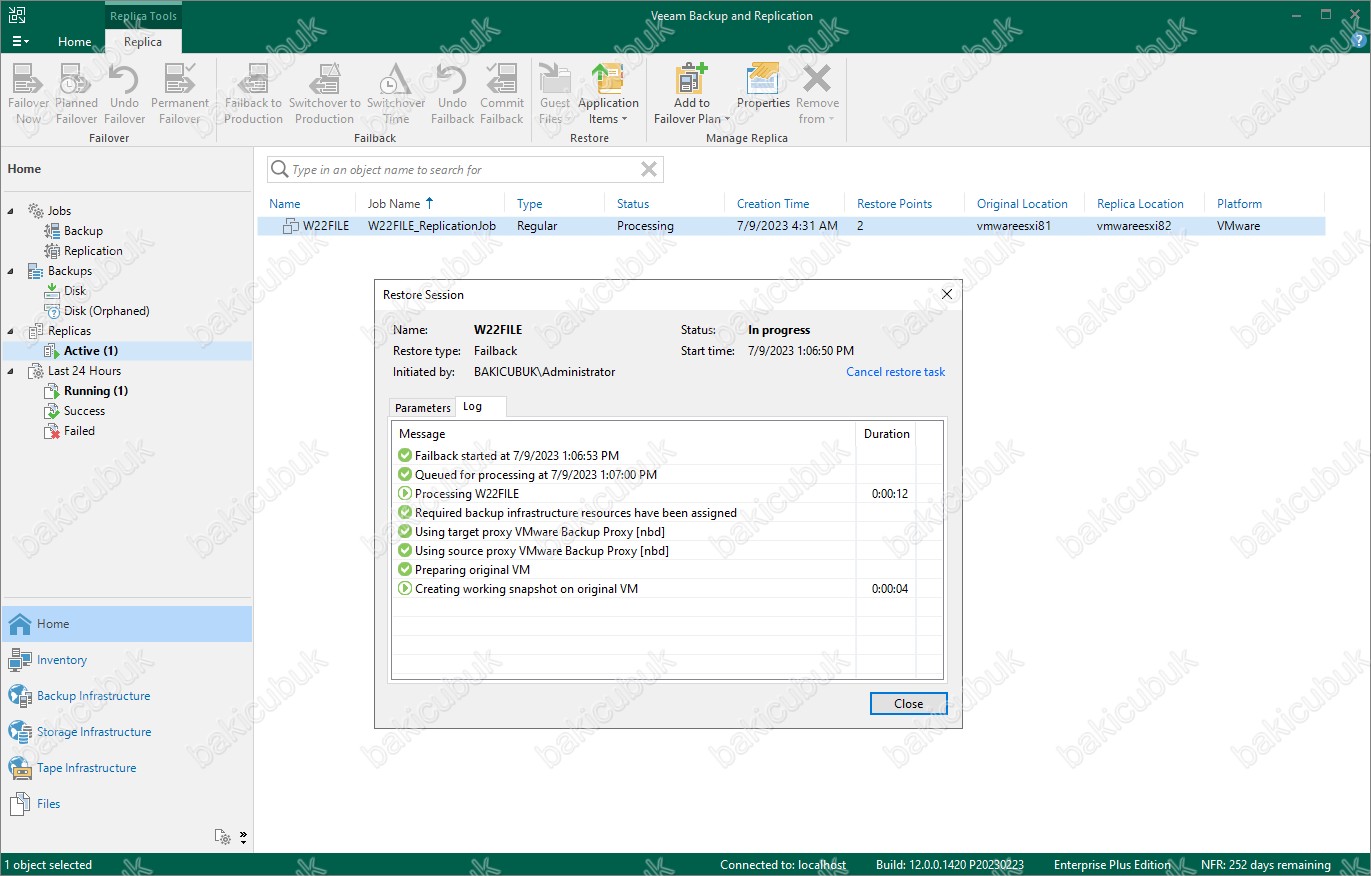The image size is (1371, 876).
Task: Click Cancel restore task link
Action: point(895,372)
